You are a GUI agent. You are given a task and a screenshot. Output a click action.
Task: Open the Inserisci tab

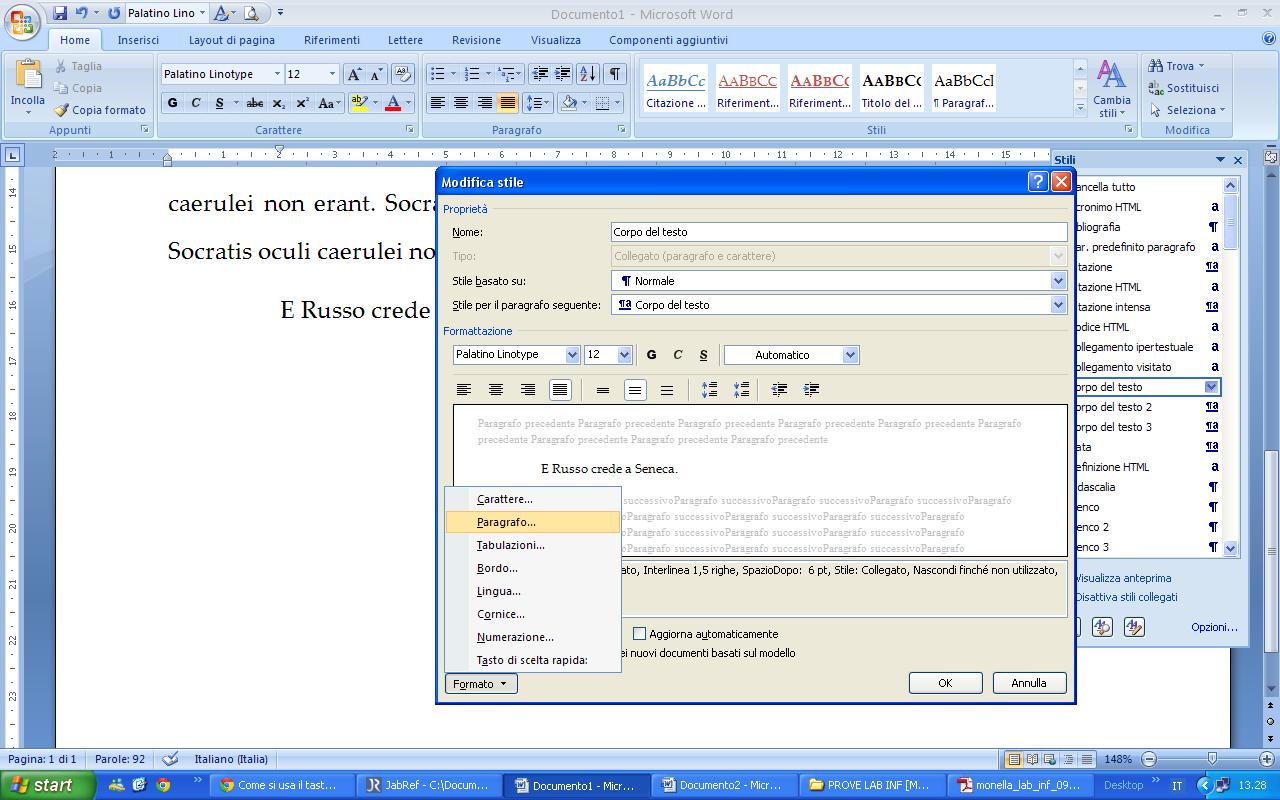[x=138, y=40]
